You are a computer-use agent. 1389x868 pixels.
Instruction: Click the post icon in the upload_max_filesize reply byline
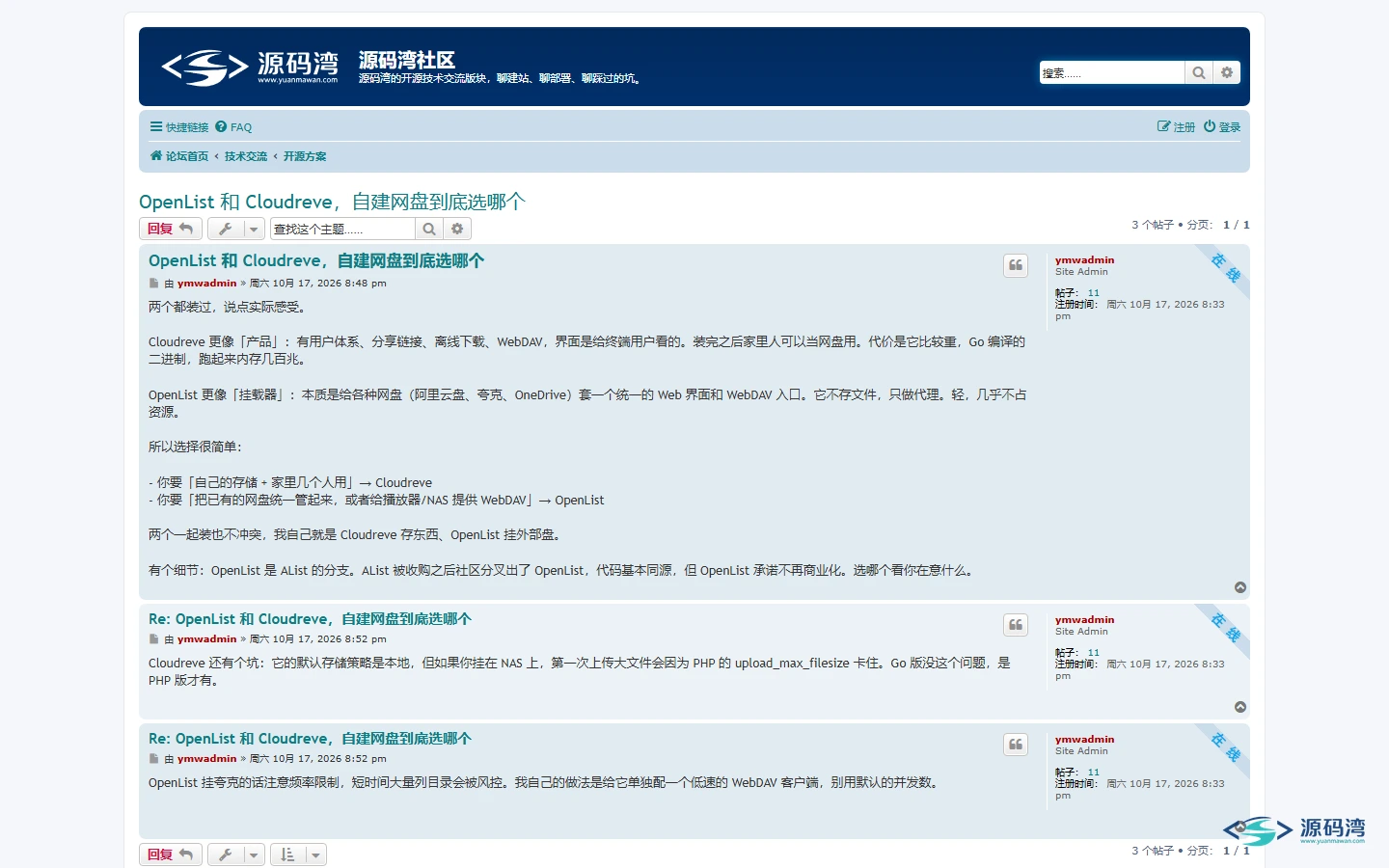point(153,639)
